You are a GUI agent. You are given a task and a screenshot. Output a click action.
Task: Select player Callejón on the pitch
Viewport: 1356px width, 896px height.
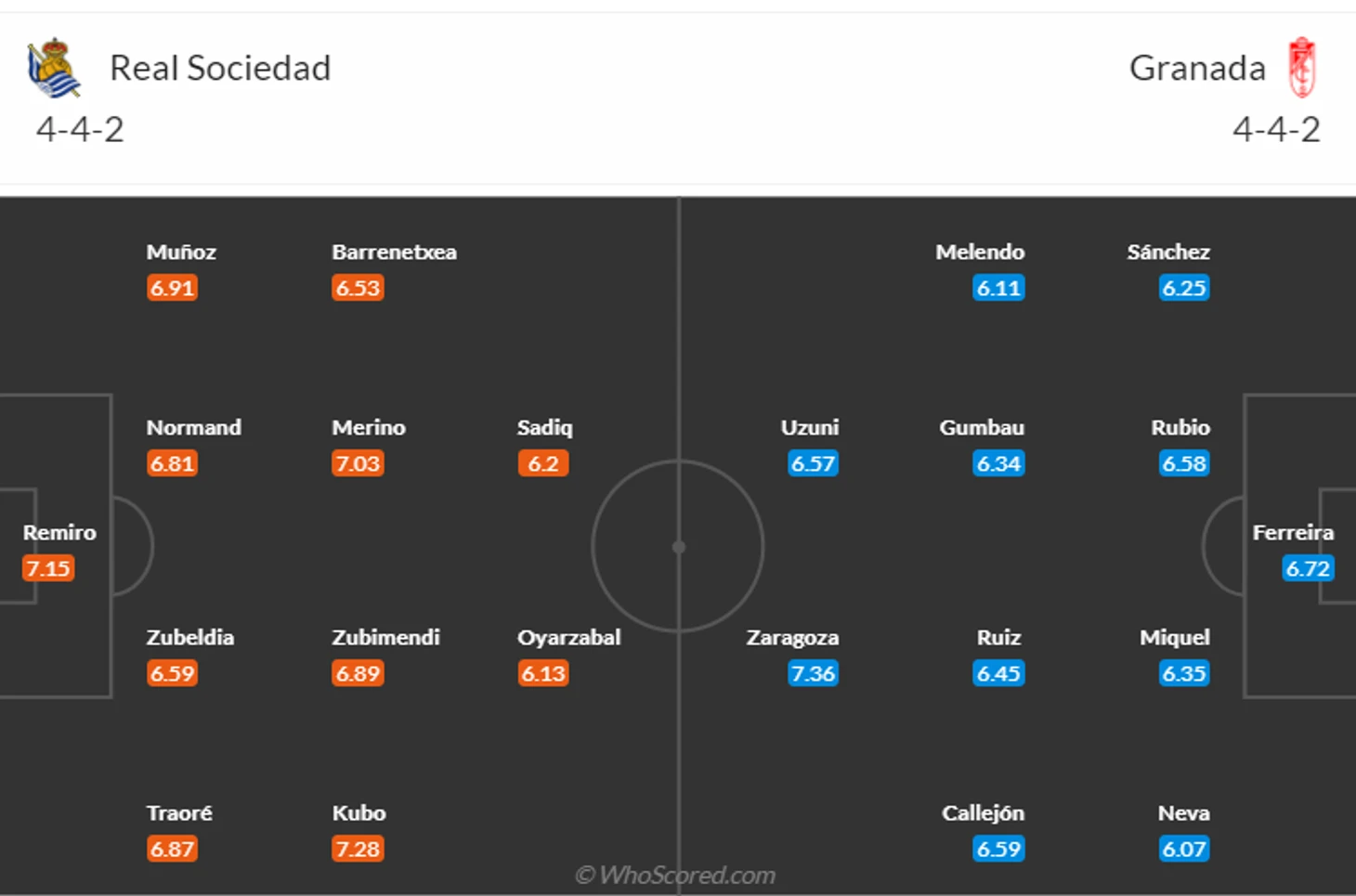[x=983, y=812]
